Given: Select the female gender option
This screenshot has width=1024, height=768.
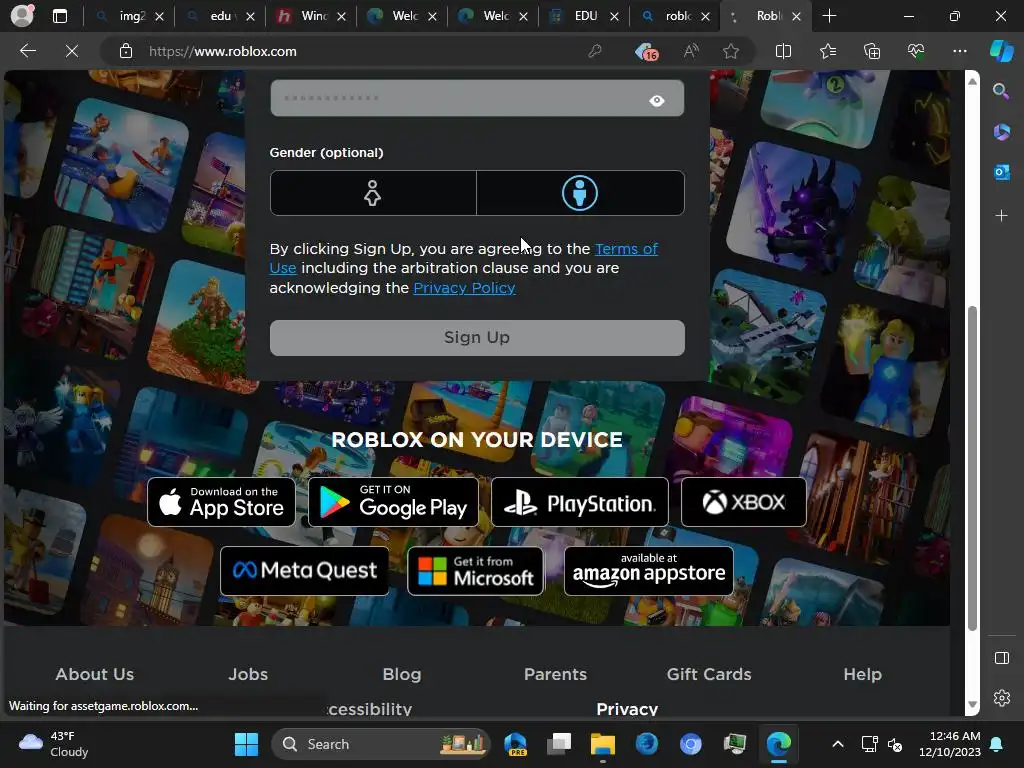Looking at the screenshot, I should tap(373, 193).
